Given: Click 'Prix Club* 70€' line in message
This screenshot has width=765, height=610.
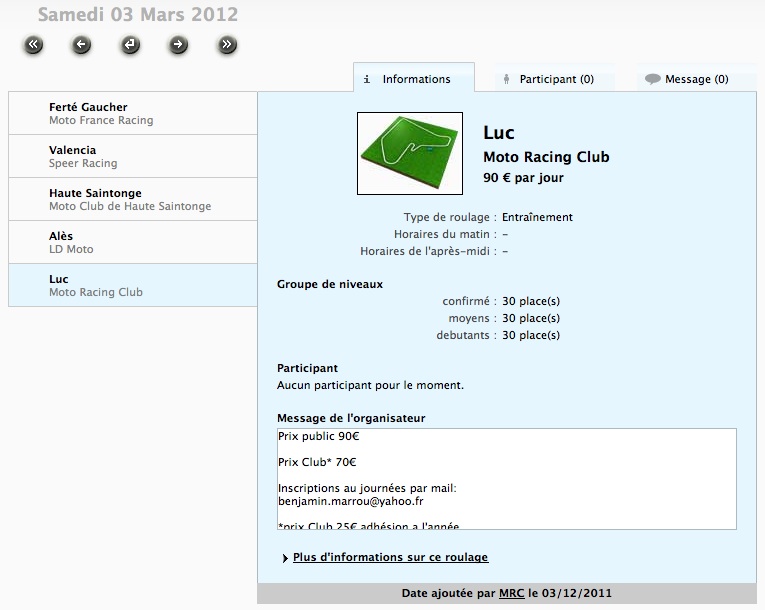Looking at the screenshot, I should [317, 462].
